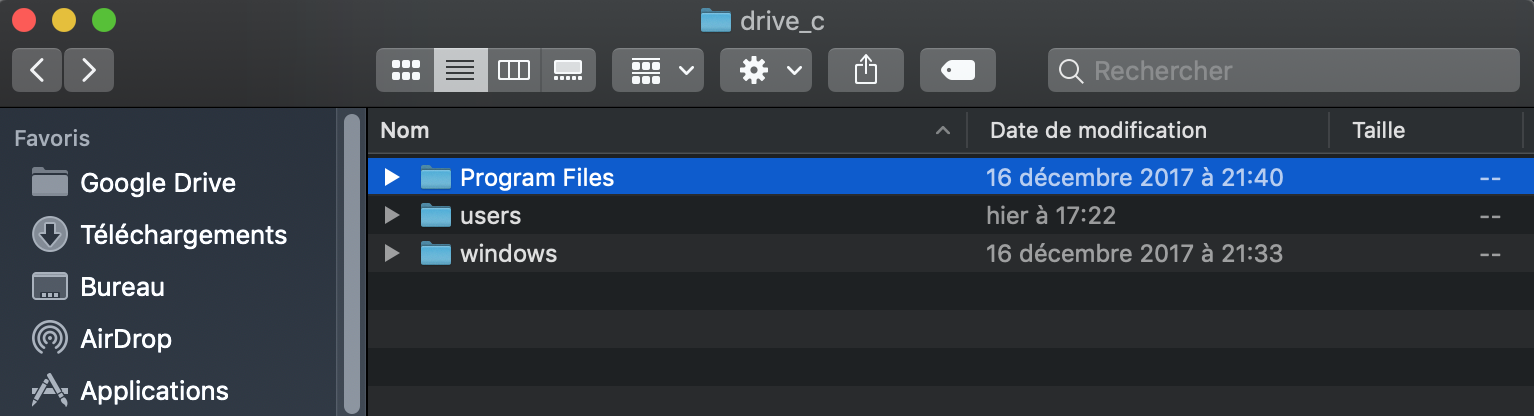
Task: Go forward with the right arrow
Action: 89,70
